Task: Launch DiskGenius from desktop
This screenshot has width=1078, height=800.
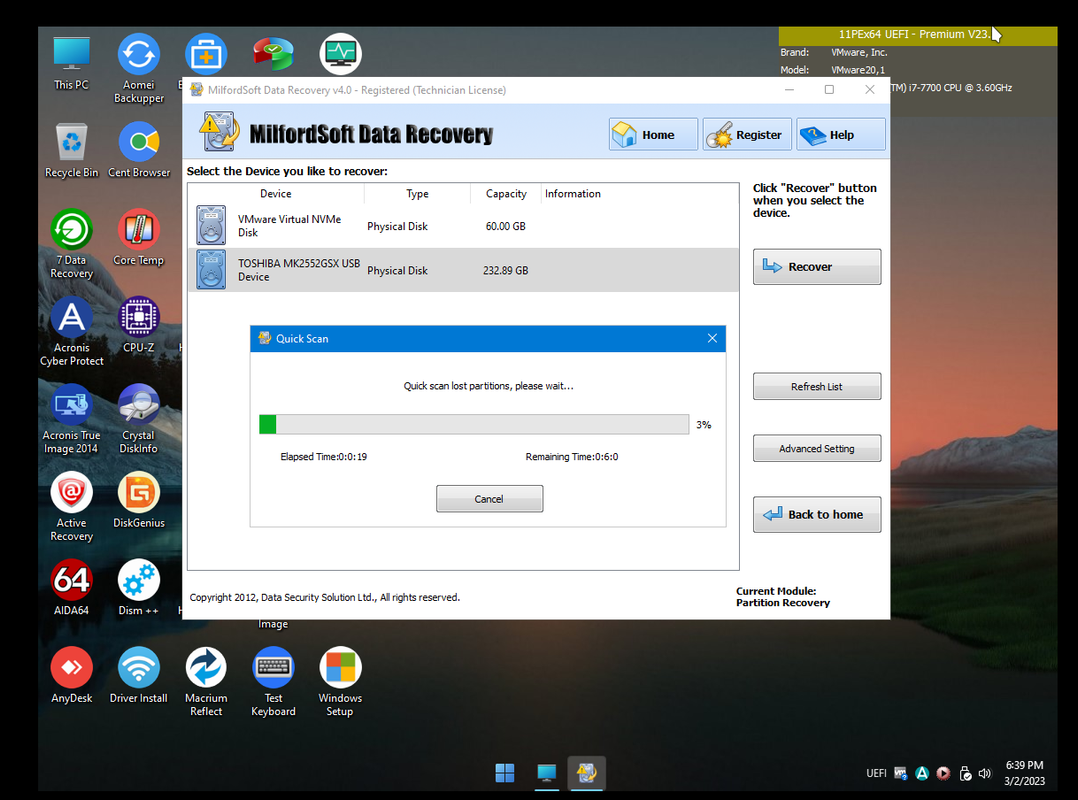Action: (x=139, y=500)
